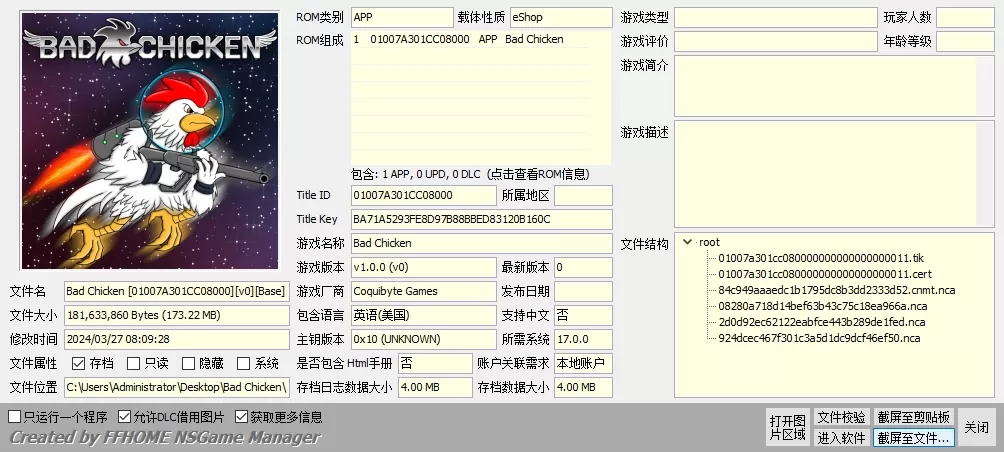Enable the 只读 read-only checkbox
Image resolution: width=1004 pixels, height=452 pixels.
[x=134, y=363]
